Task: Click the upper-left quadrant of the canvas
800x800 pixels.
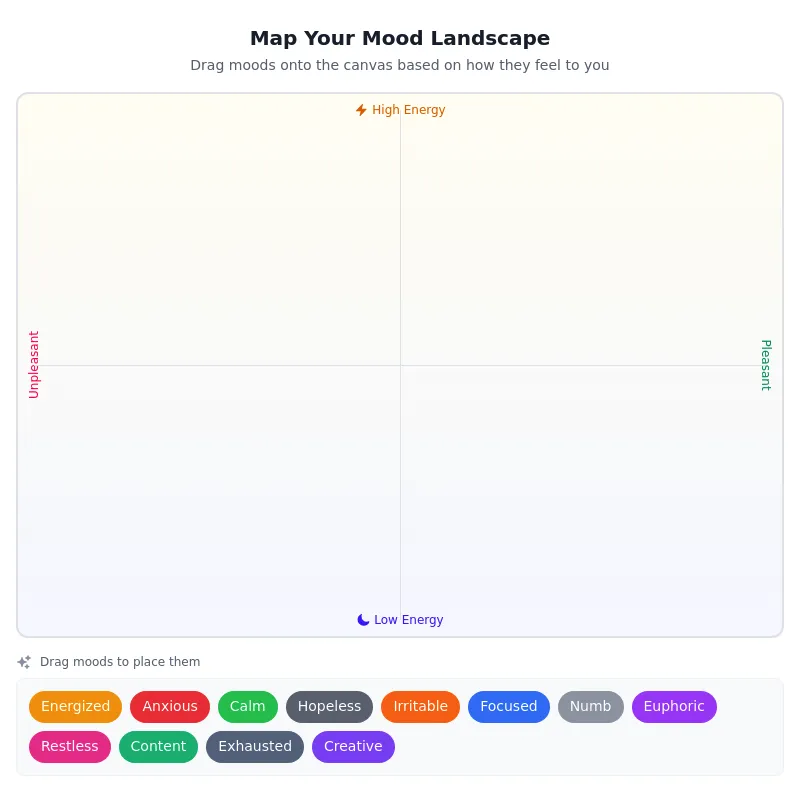Action: (x=210, y=230)
